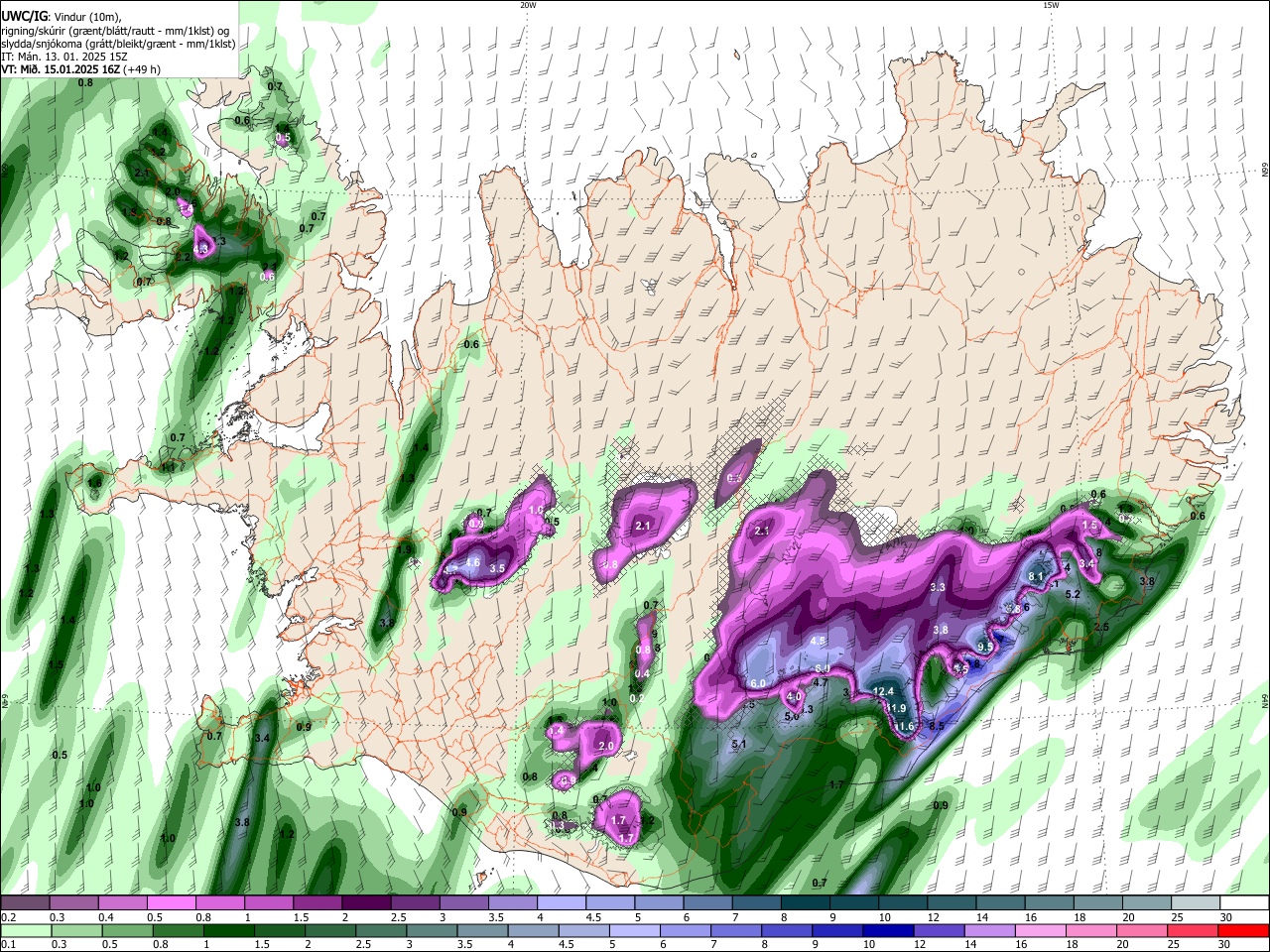Click the 12.4 precipitation value on the map
This screenshot has height=952, width=1270.
point(883,691)
